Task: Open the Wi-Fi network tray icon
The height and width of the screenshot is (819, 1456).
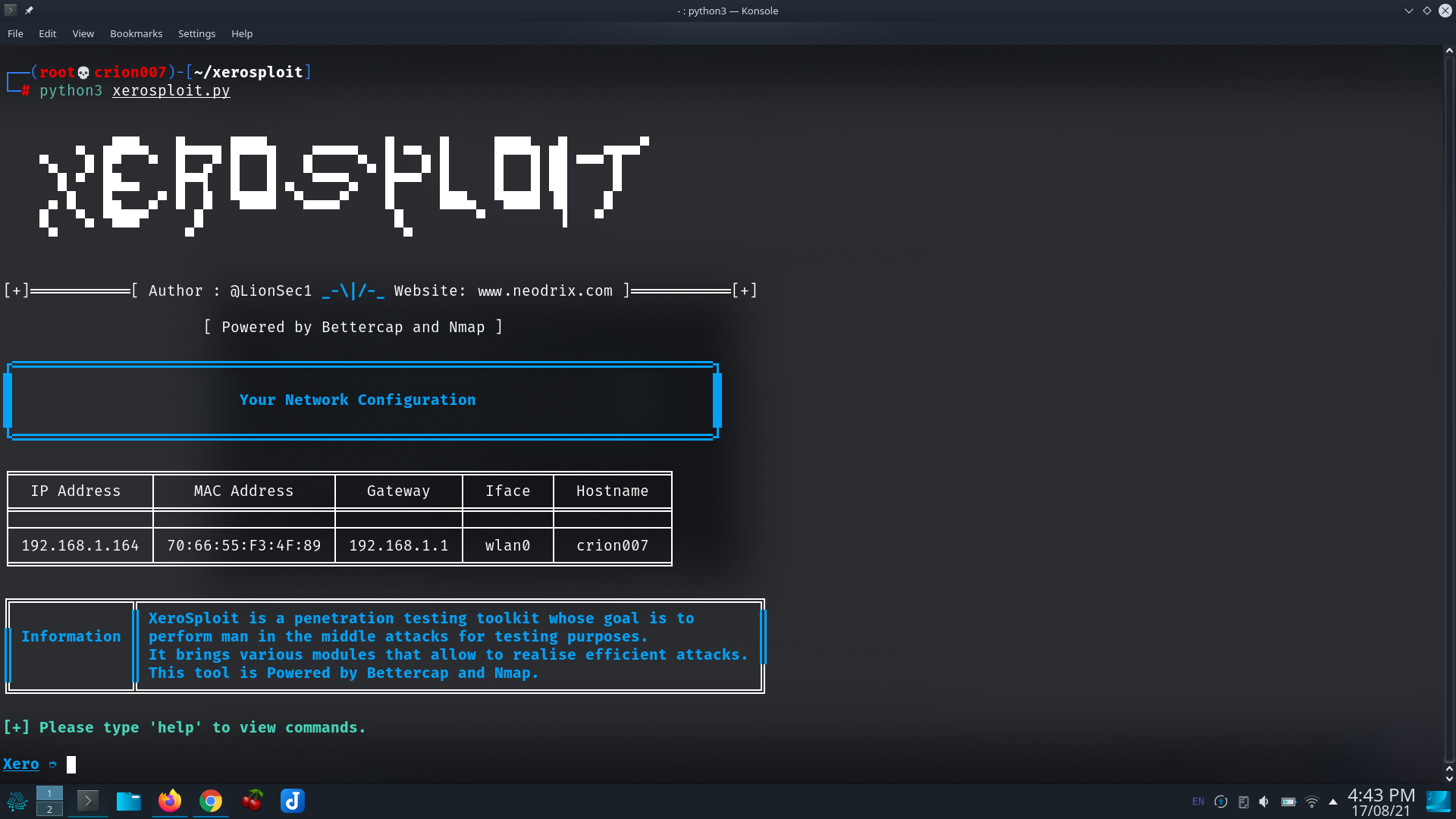Action: (x=1311, y=802)
